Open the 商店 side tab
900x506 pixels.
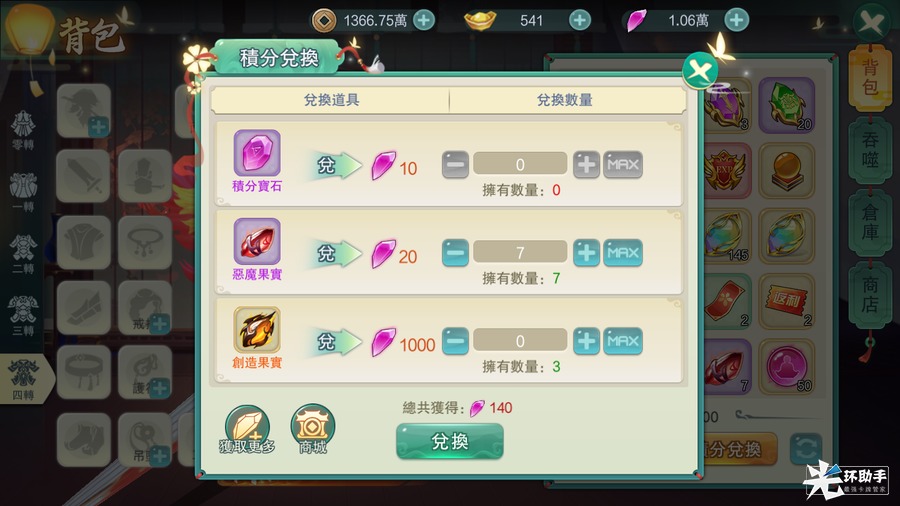point(870,295)
